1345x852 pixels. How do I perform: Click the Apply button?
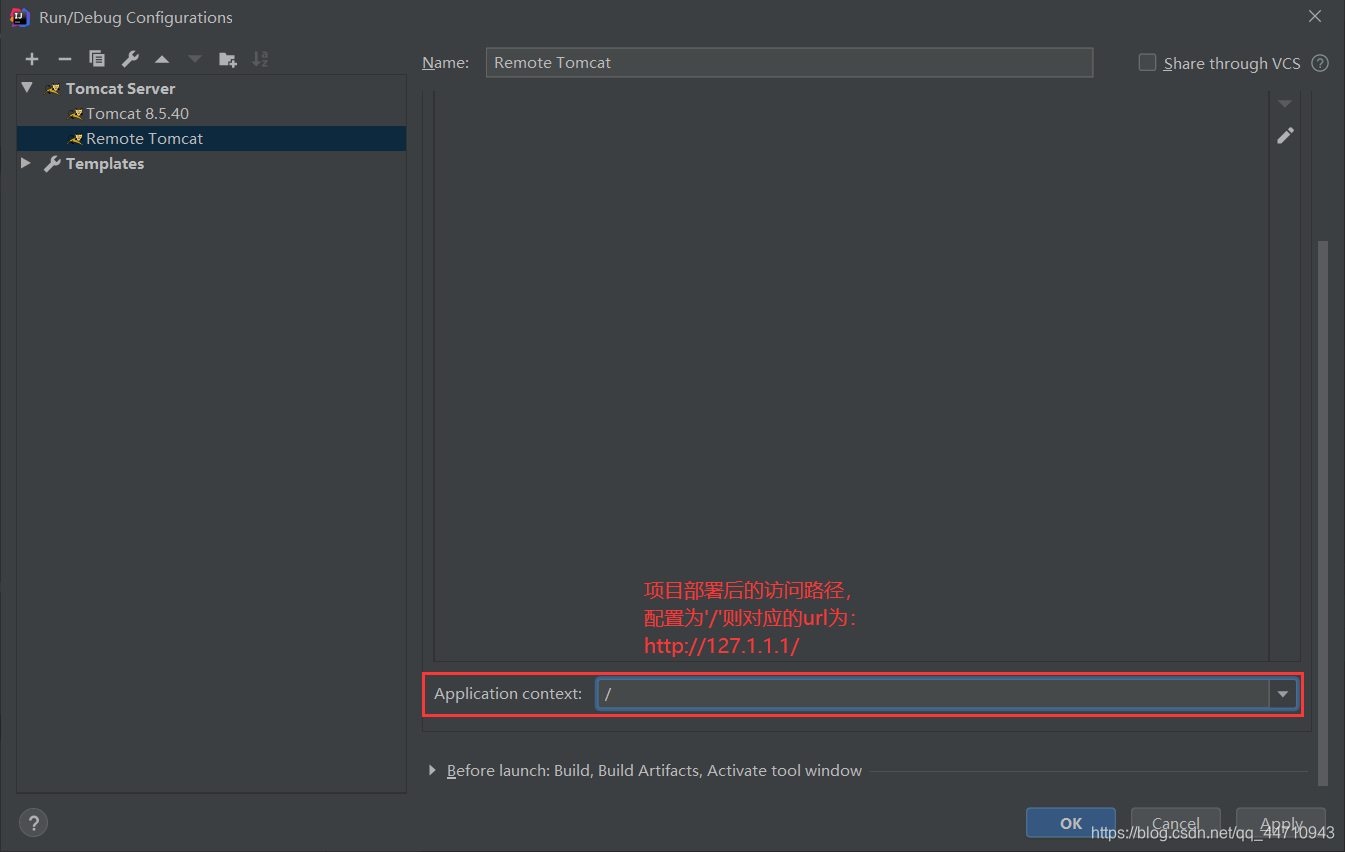point(1281,823)
